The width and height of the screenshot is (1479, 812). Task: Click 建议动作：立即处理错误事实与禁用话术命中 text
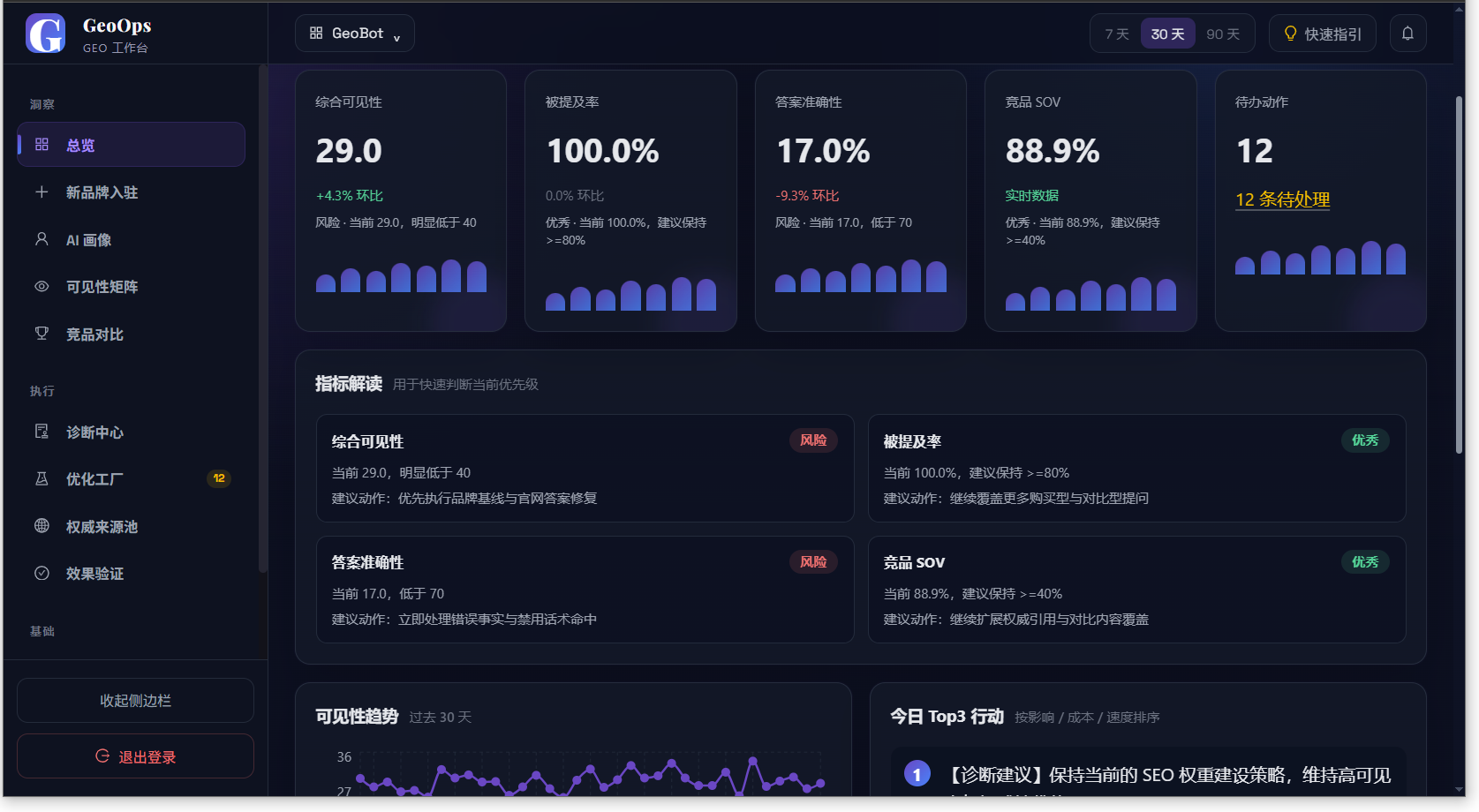point(464,620)
